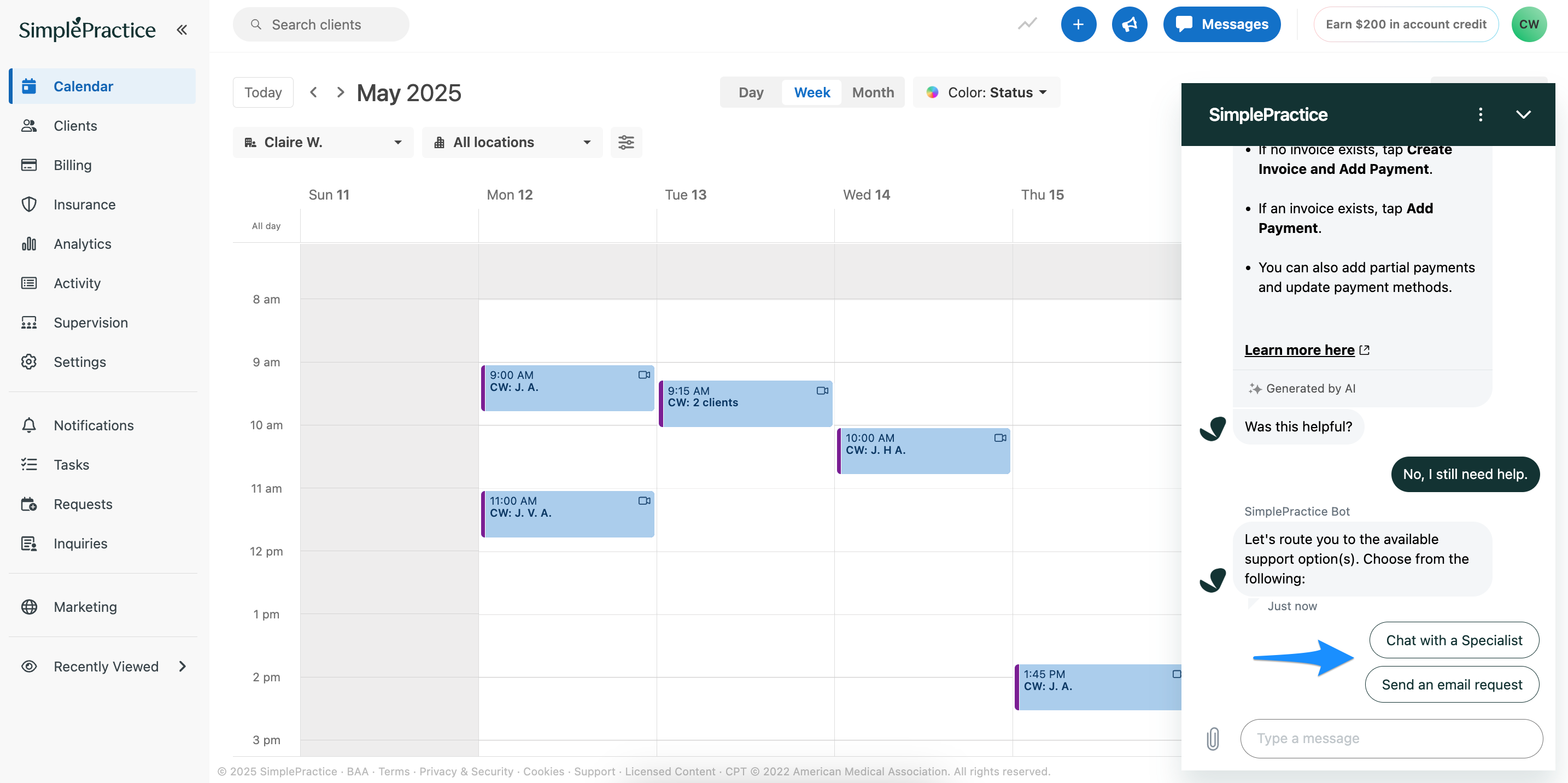1568x783 pixels.
Task: Open the Messages button
Action: (1221, 25)
